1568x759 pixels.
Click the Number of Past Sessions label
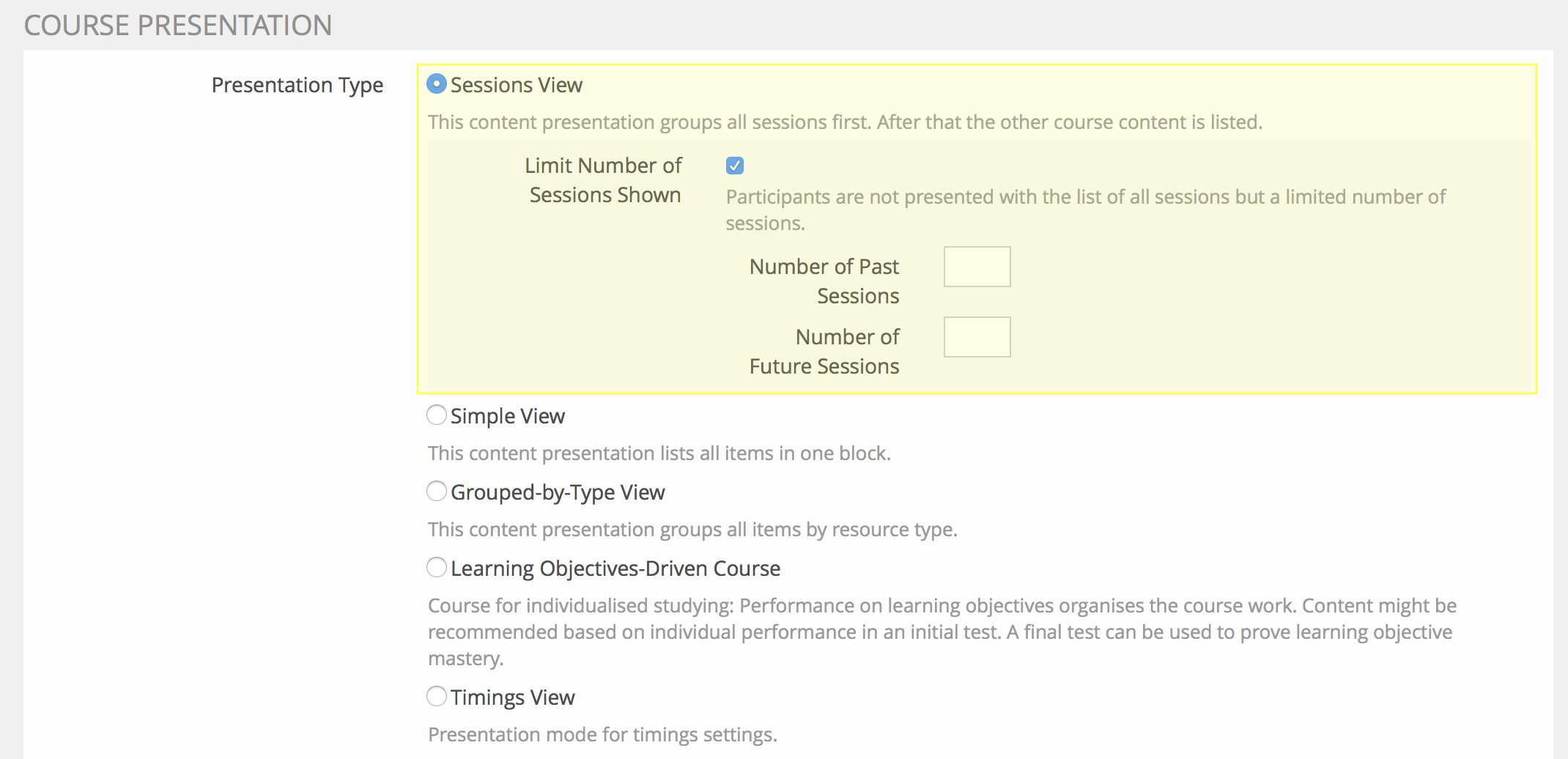pos(824,281)
